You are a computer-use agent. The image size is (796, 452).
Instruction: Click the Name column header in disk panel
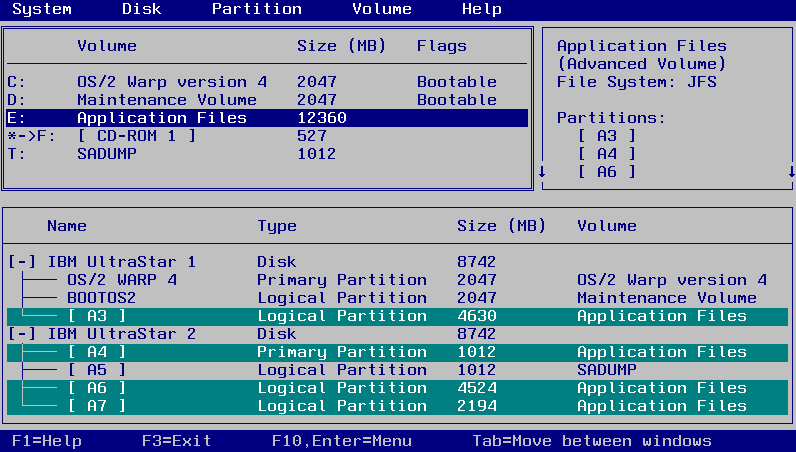tap(67, 226)
